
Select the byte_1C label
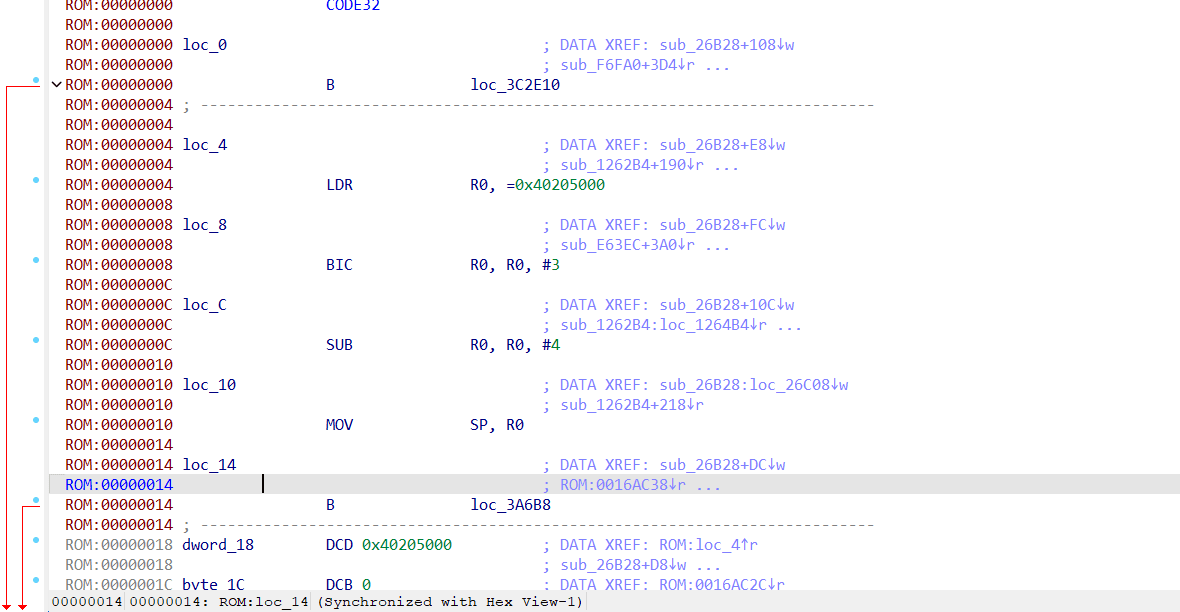pyautogui.click(x=214, y=585)
